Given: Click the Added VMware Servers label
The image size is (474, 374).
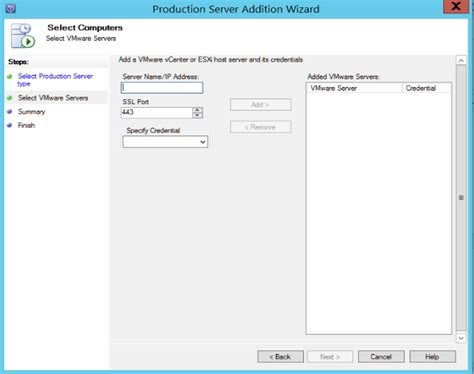Looking at the screenshot, I should (x=343, y=77).
